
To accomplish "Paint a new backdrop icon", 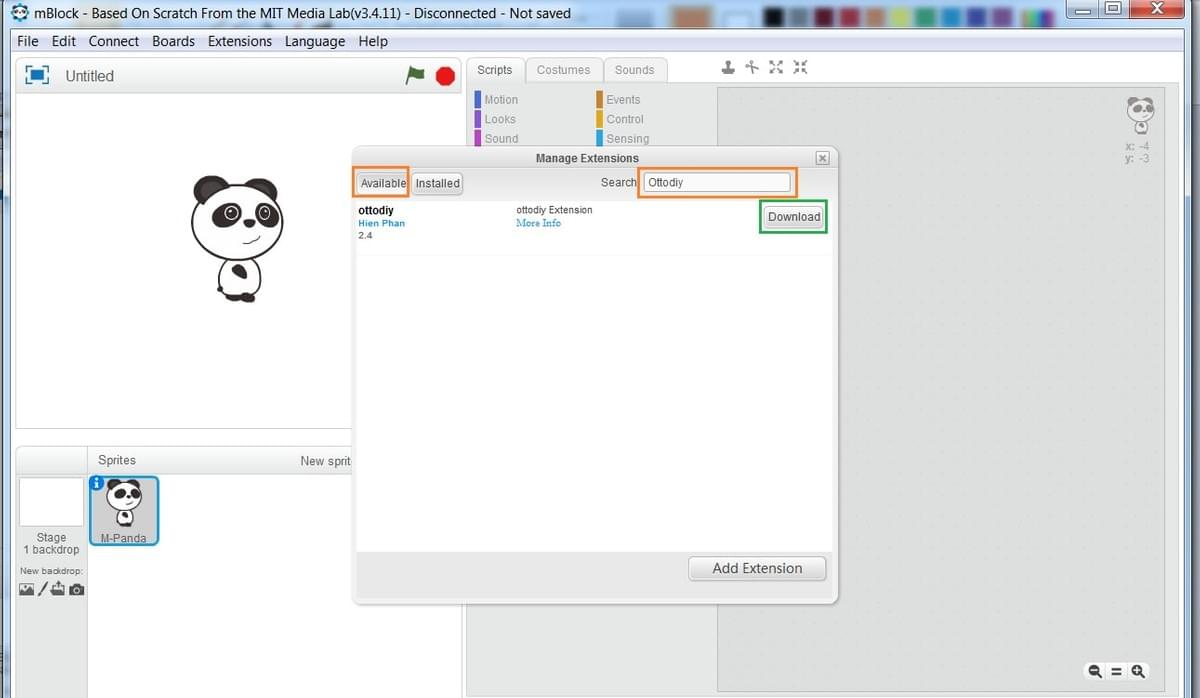I will pyautogui.click(x=43, y=589).
